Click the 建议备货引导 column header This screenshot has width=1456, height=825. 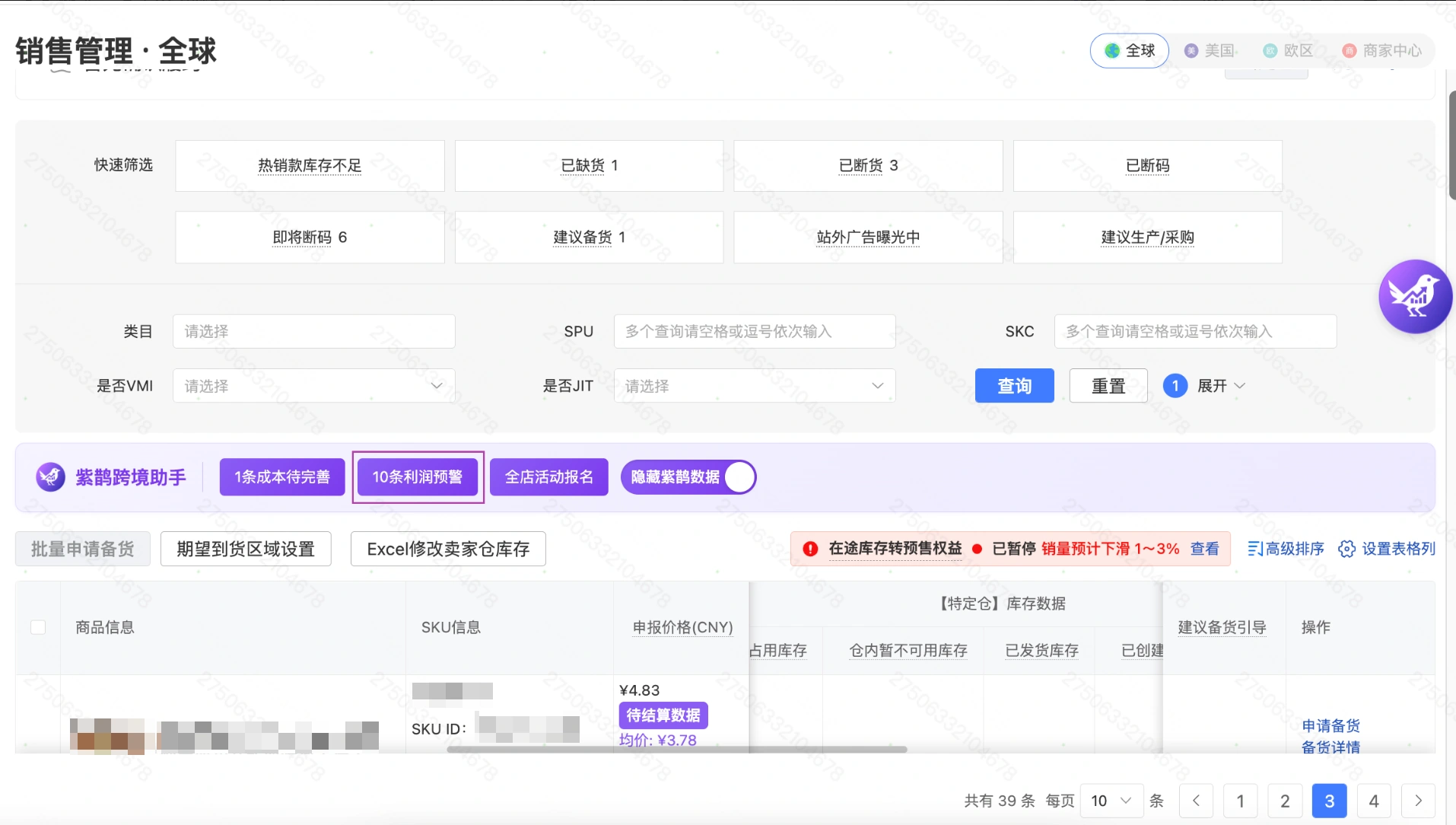(x=1222, y=627)
